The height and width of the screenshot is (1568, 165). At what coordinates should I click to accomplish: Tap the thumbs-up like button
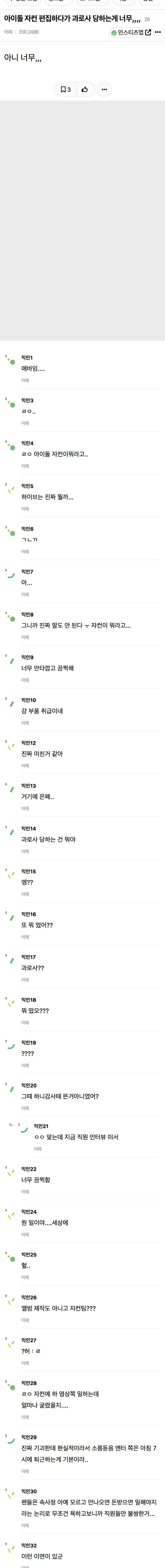click(x=85, y=89)
